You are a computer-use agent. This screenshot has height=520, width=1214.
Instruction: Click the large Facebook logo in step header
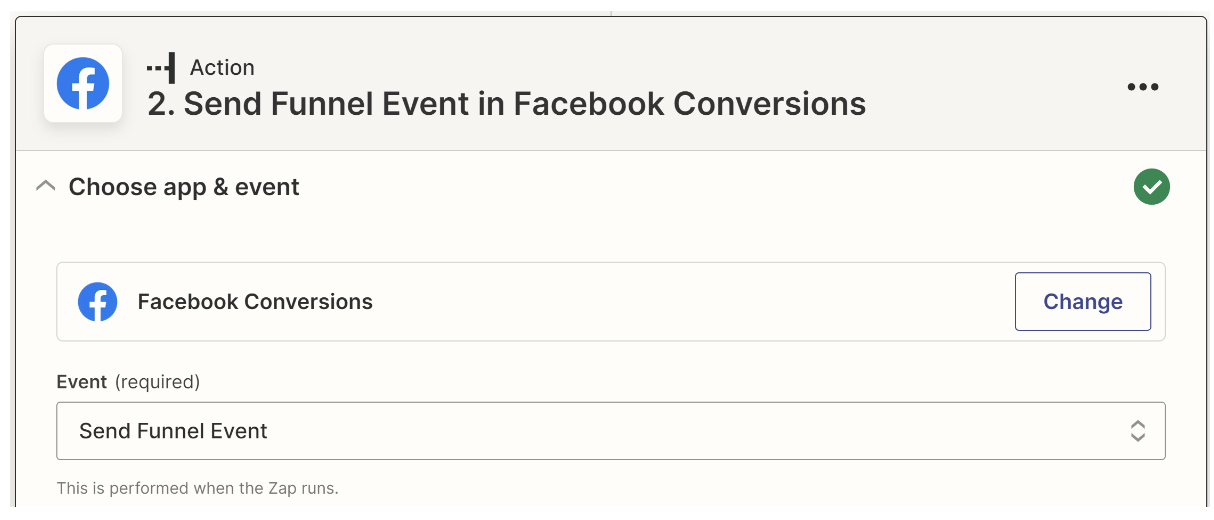[83, 84]
